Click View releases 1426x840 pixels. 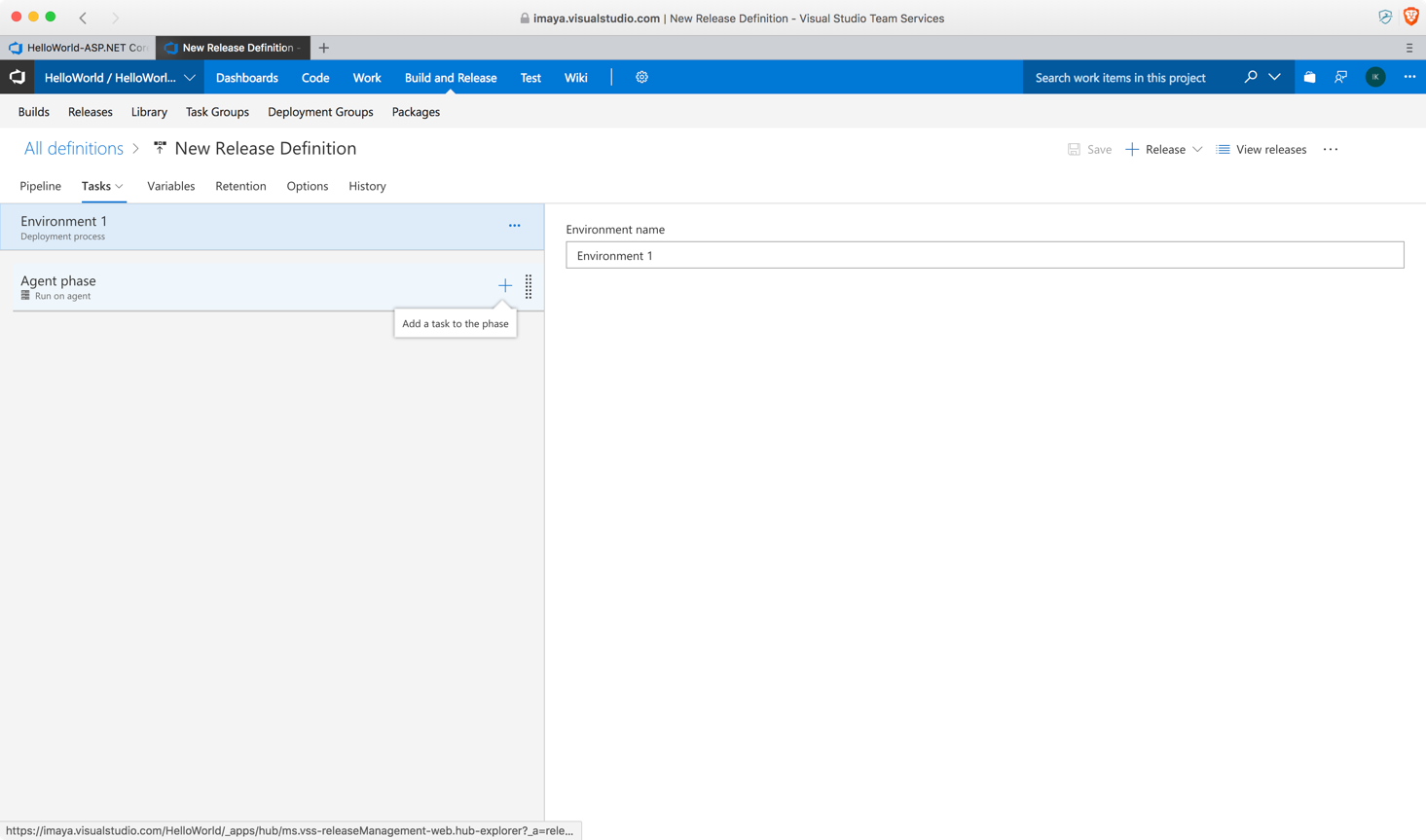click(1261, 149)
